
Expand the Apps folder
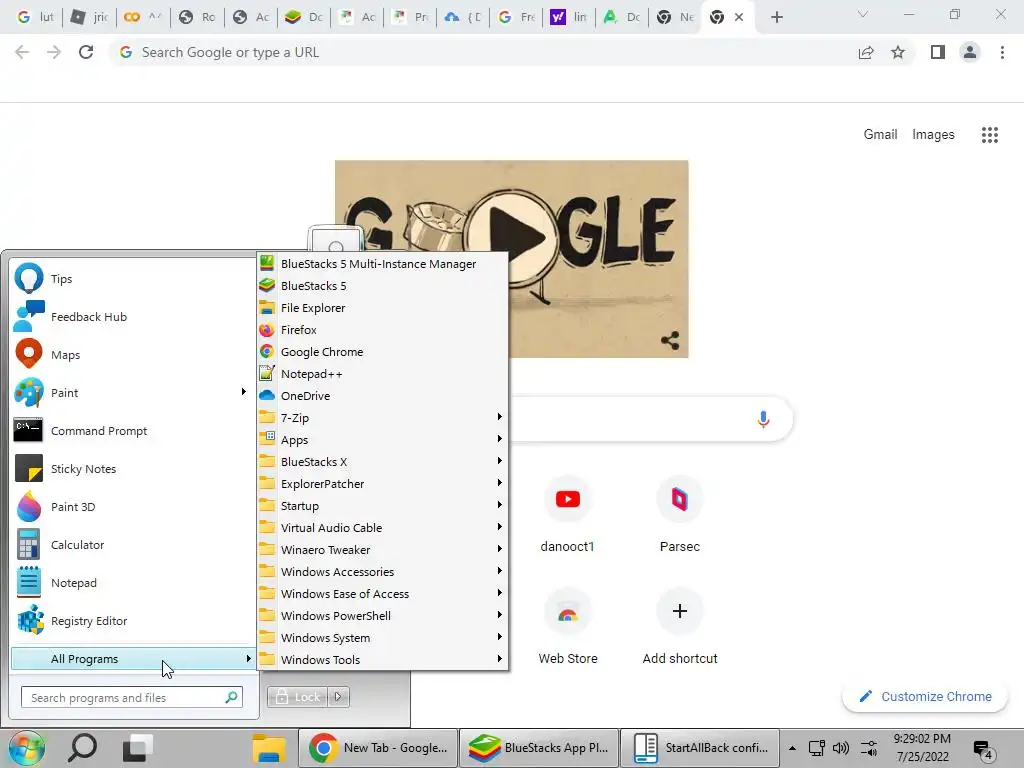point(383,440)
